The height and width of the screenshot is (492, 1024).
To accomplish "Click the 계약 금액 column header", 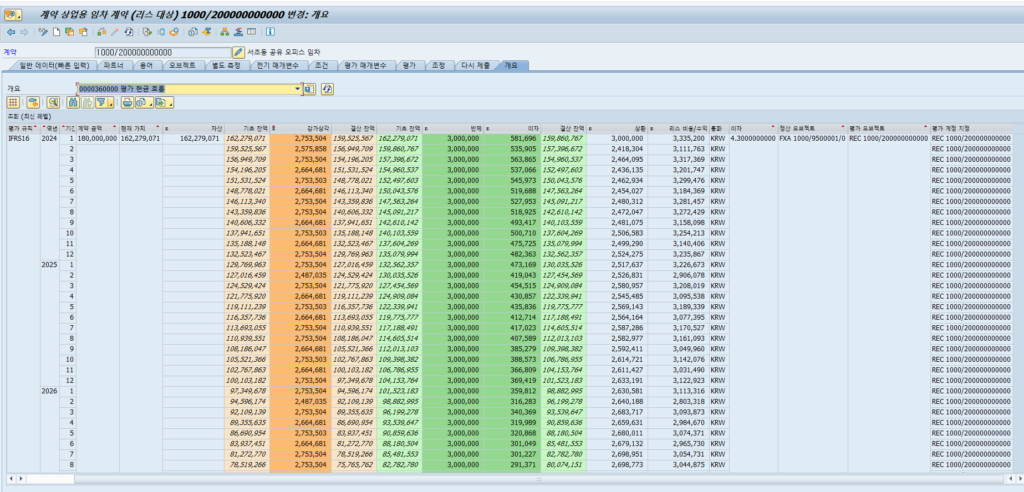I will click(97, 128).
